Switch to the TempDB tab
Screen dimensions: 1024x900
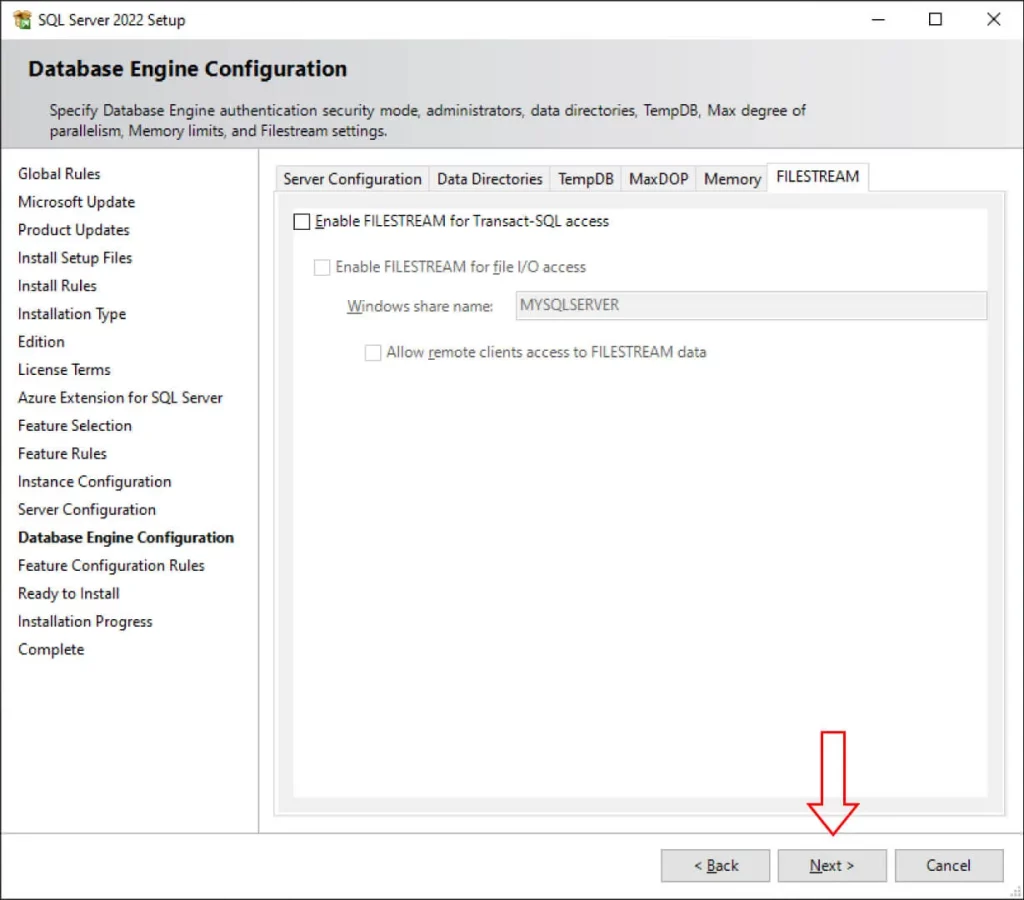[584, 178]
